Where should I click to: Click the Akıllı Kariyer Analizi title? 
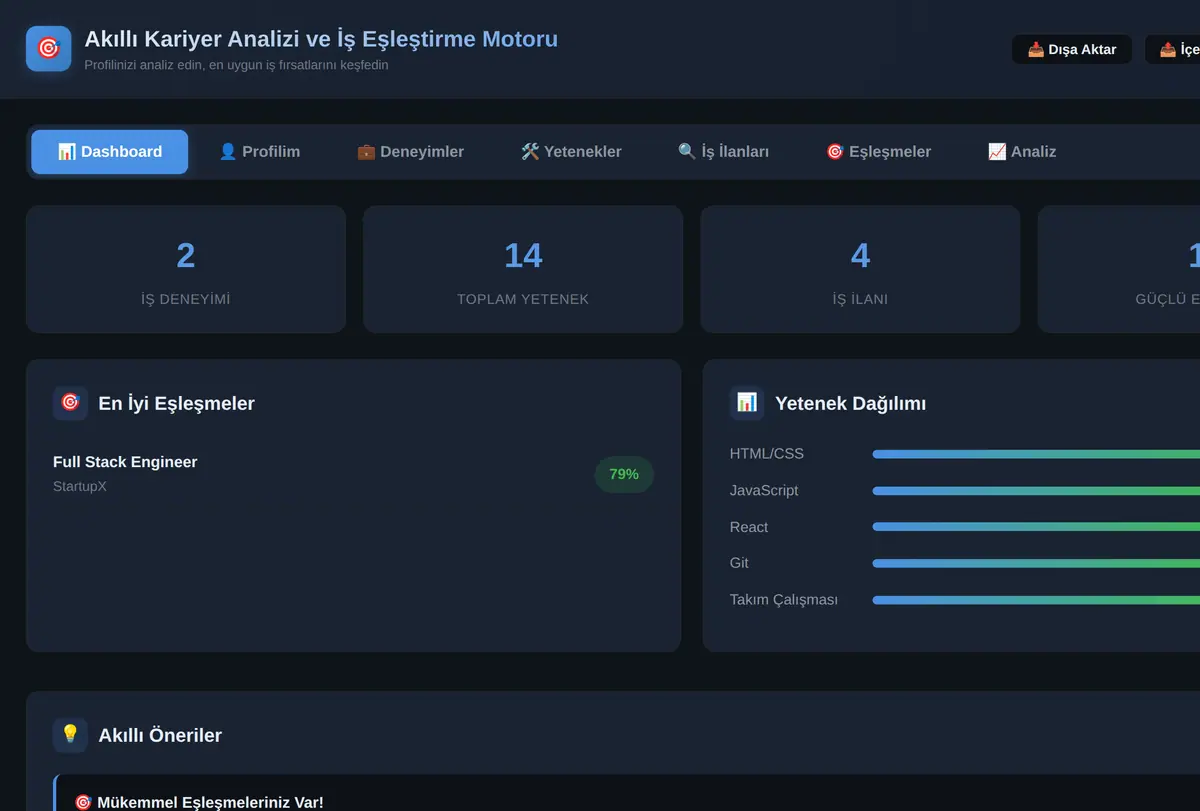321,39
